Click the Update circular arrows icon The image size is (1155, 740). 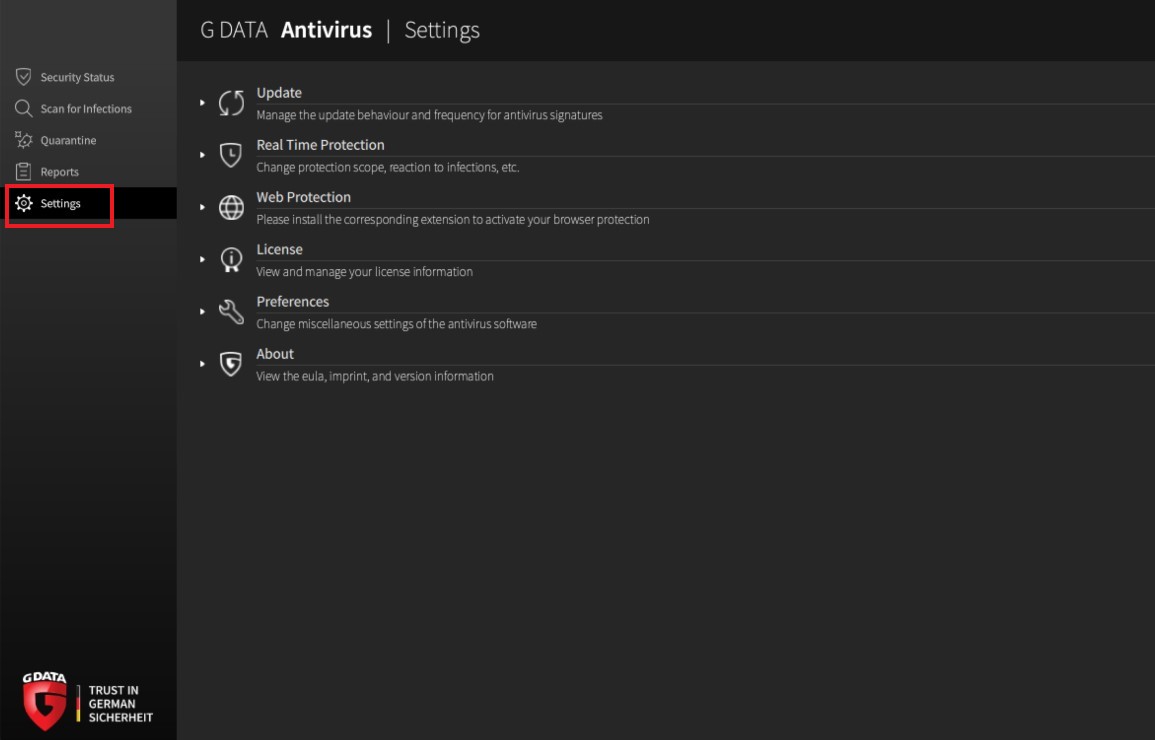pos(231,103)
